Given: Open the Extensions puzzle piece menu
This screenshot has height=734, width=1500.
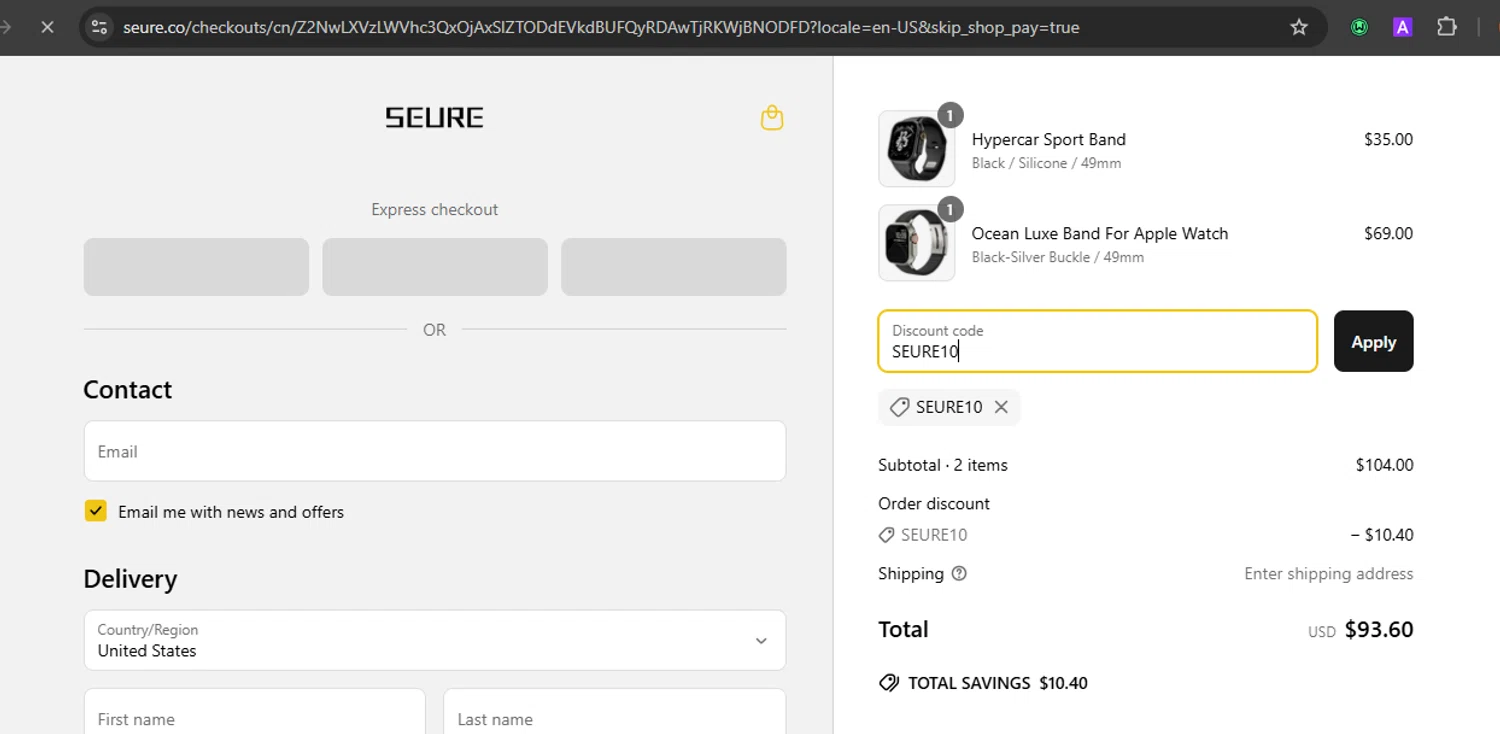Looking at the screenshot, I should pos(1446,27).
